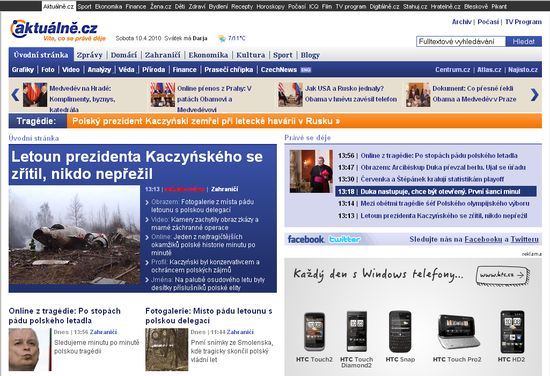The image size is (550, 376).
Task: Switch to the Zprávy tab
Action: tap(90, 55)
